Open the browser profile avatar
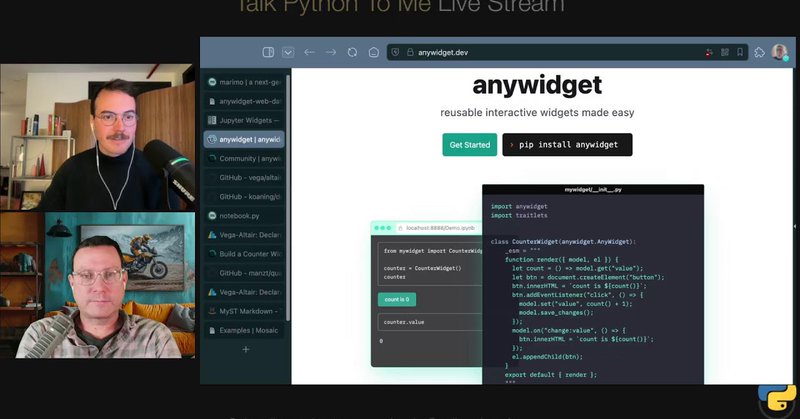 (x=779, y=52)
